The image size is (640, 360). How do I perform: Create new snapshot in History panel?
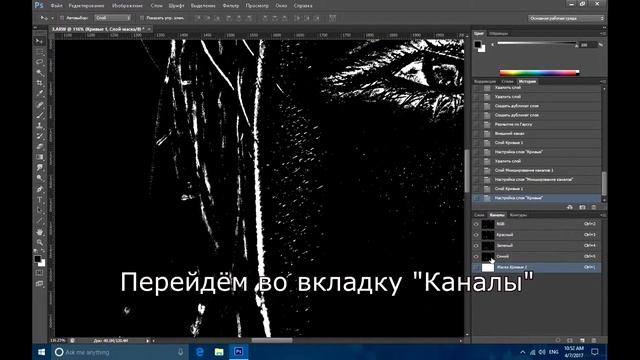click(582, 207)
